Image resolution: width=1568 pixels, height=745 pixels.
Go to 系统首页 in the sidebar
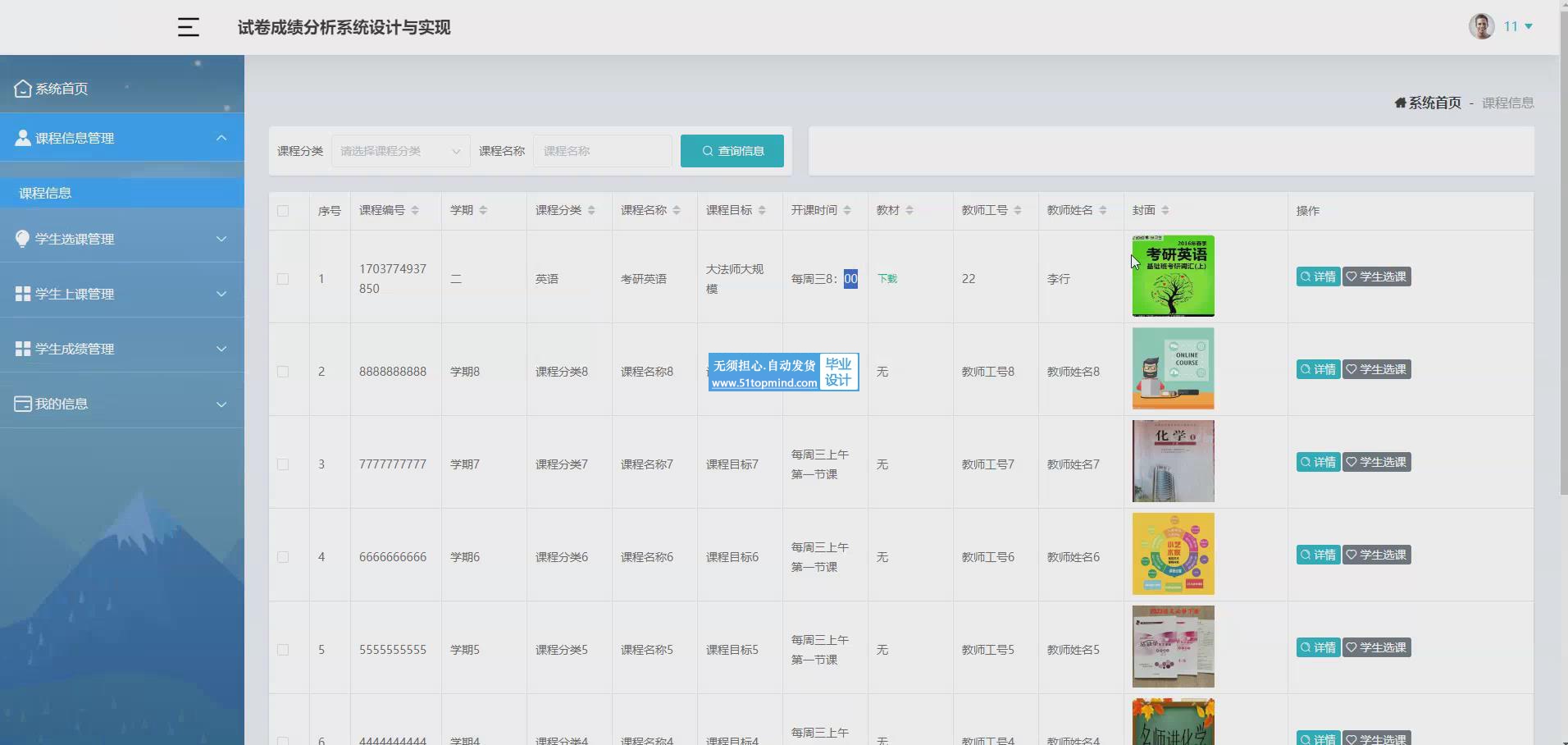click(122, 89)
